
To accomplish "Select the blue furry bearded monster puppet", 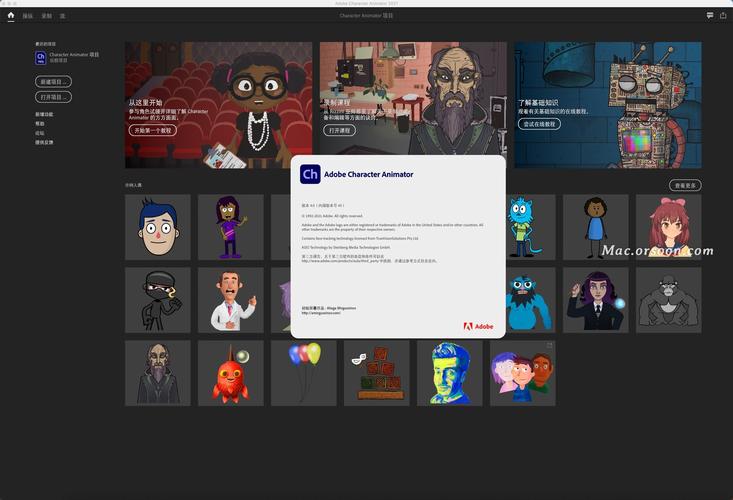I will click(x=531, y=300).
